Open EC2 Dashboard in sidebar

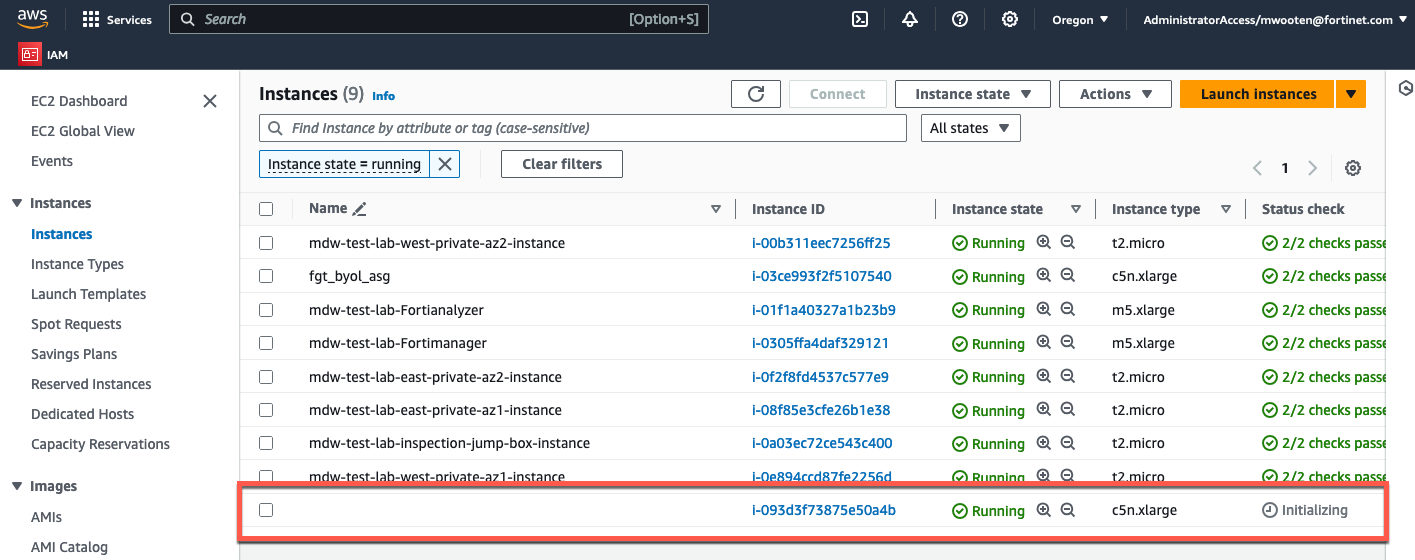(79, 101)
